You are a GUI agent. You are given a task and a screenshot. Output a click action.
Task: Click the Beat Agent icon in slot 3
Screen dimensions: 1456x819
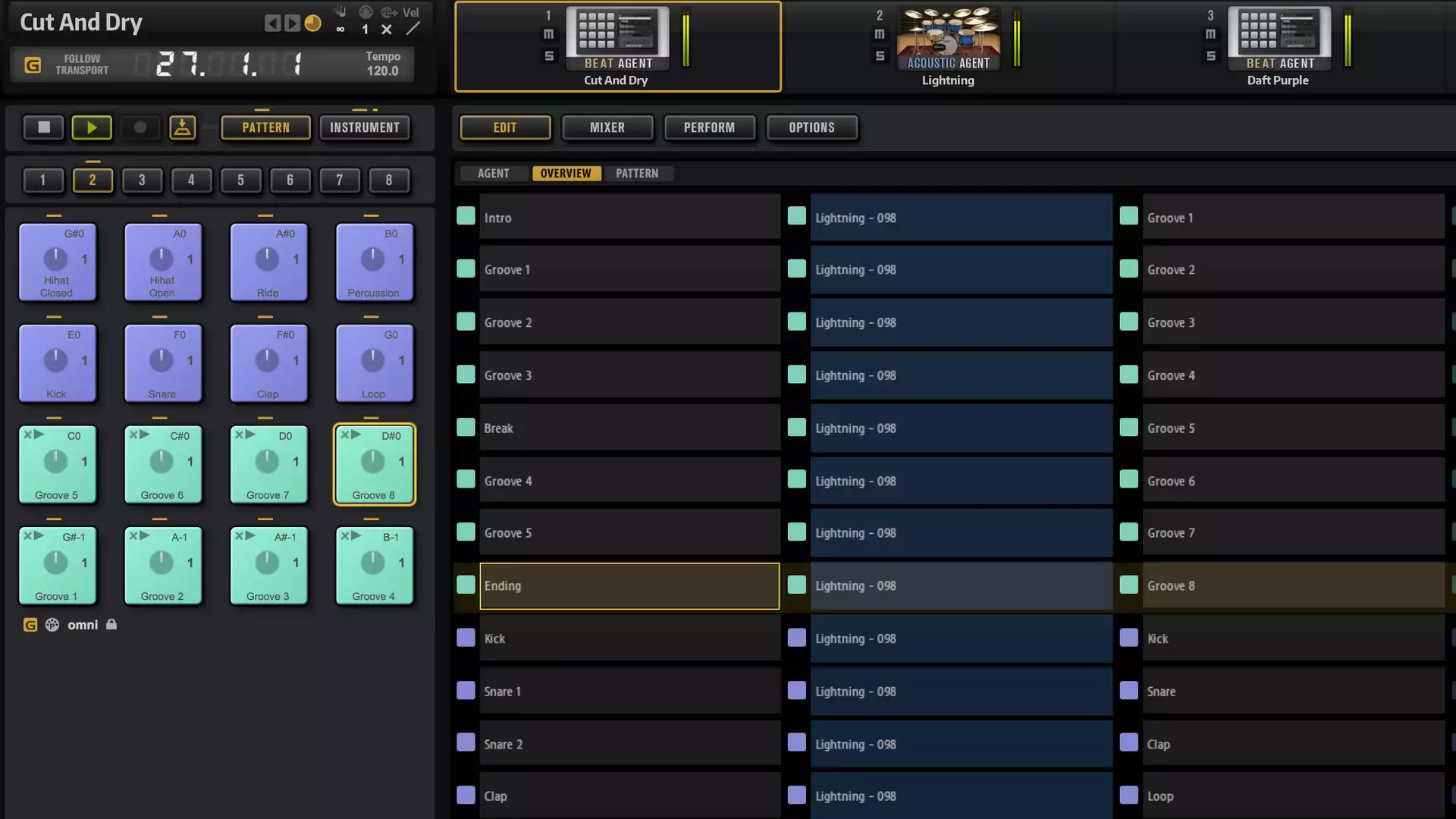1279,39
